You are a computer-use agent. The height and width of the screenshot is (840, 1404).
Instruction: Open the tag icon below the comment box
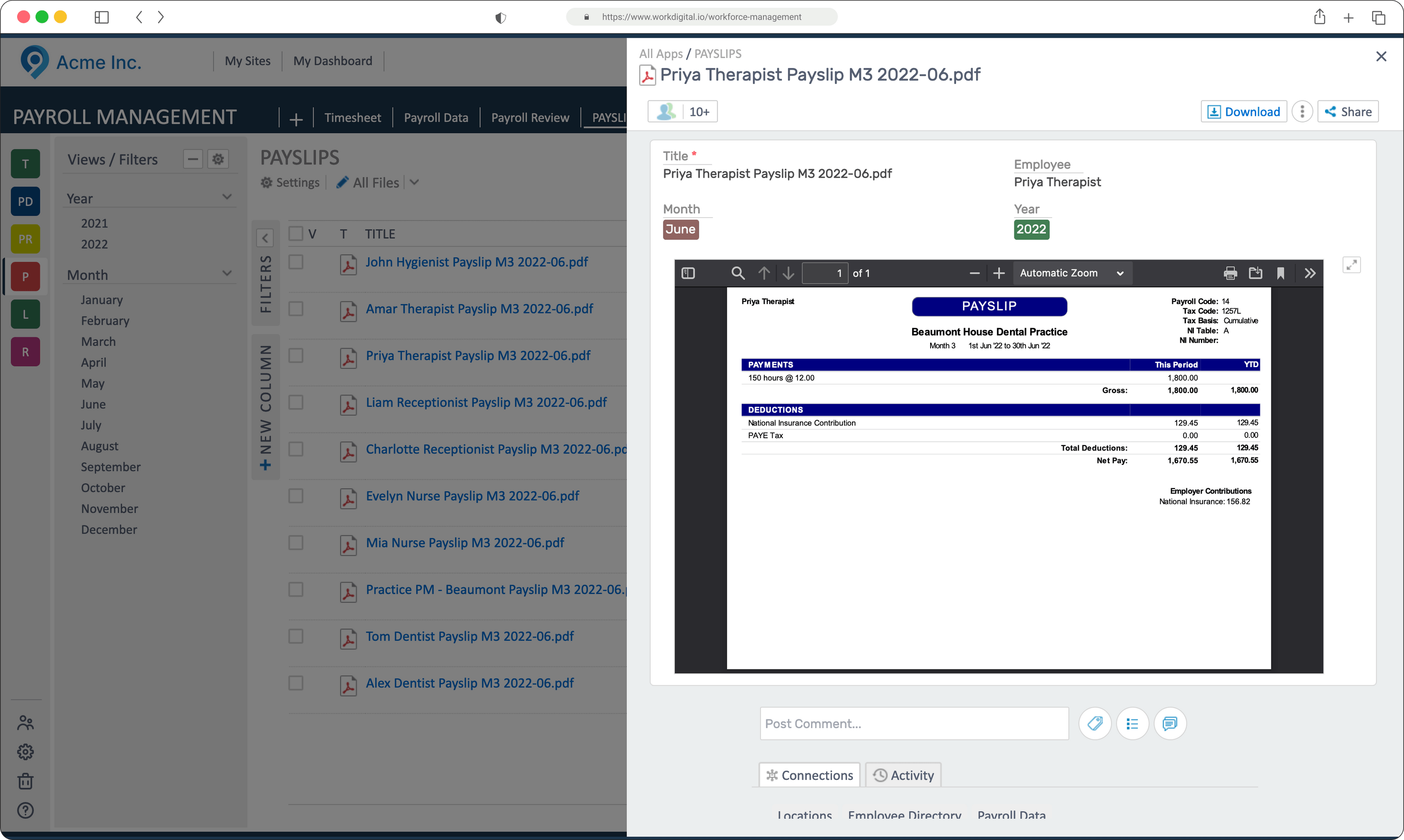pos(1095,723)
